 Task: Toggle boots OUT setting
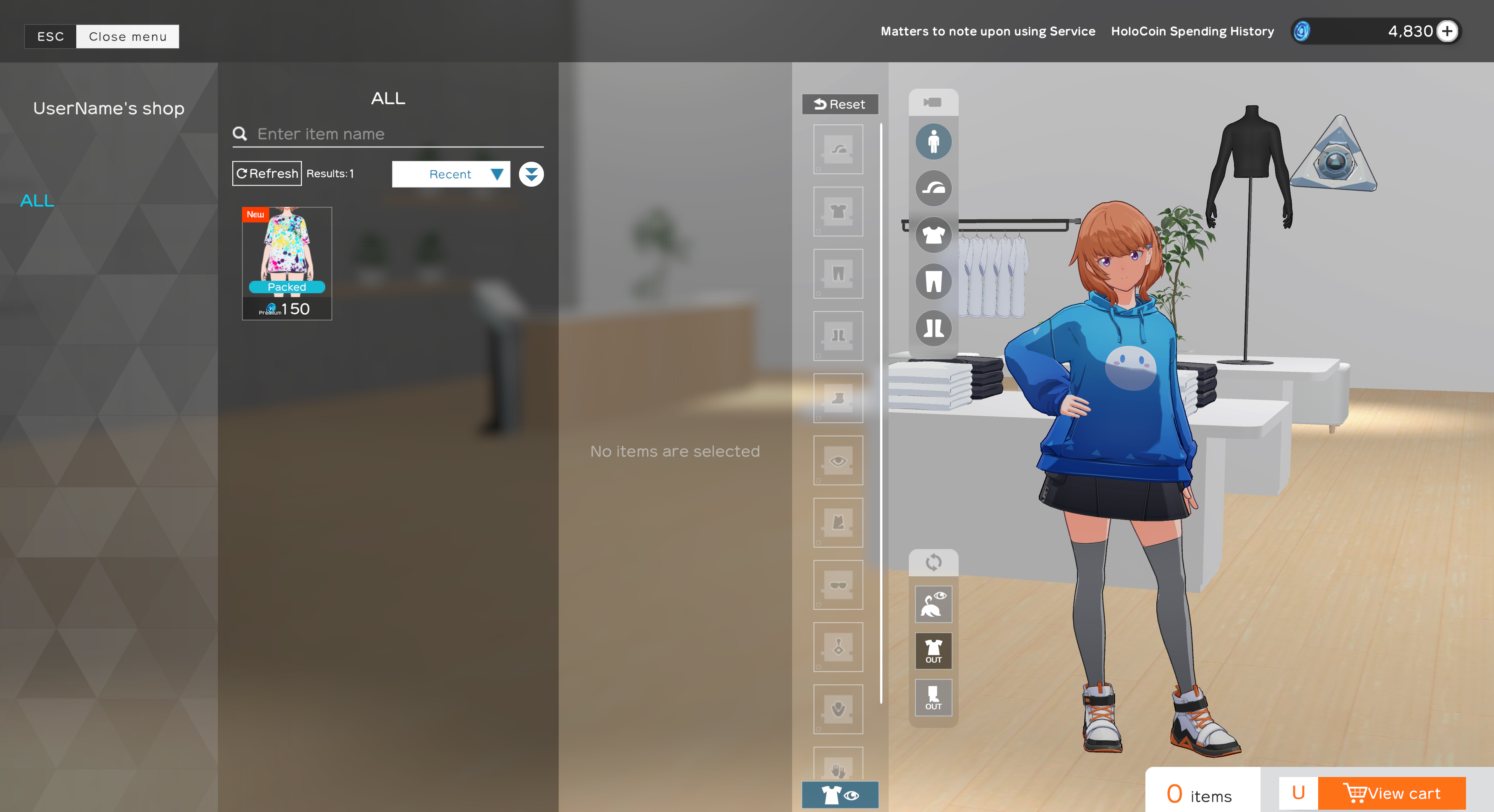click(933, 697)
